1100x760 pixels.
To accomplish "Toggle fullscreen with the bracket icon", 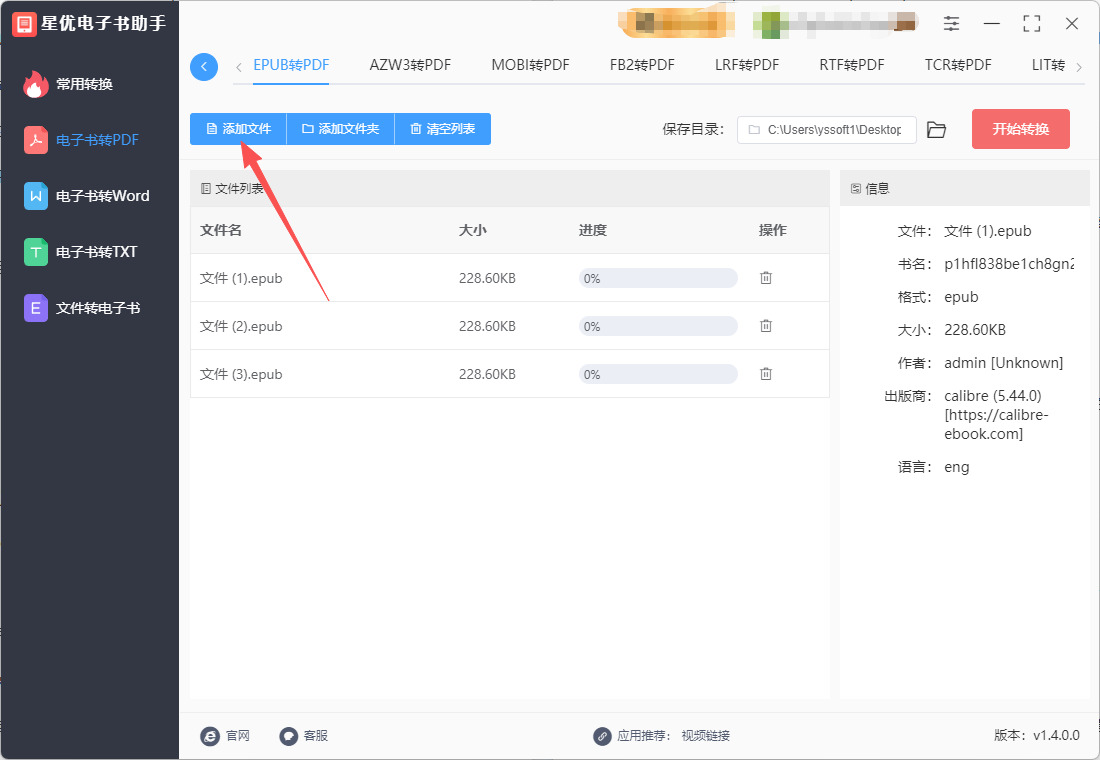I will tap(1032, 24).
